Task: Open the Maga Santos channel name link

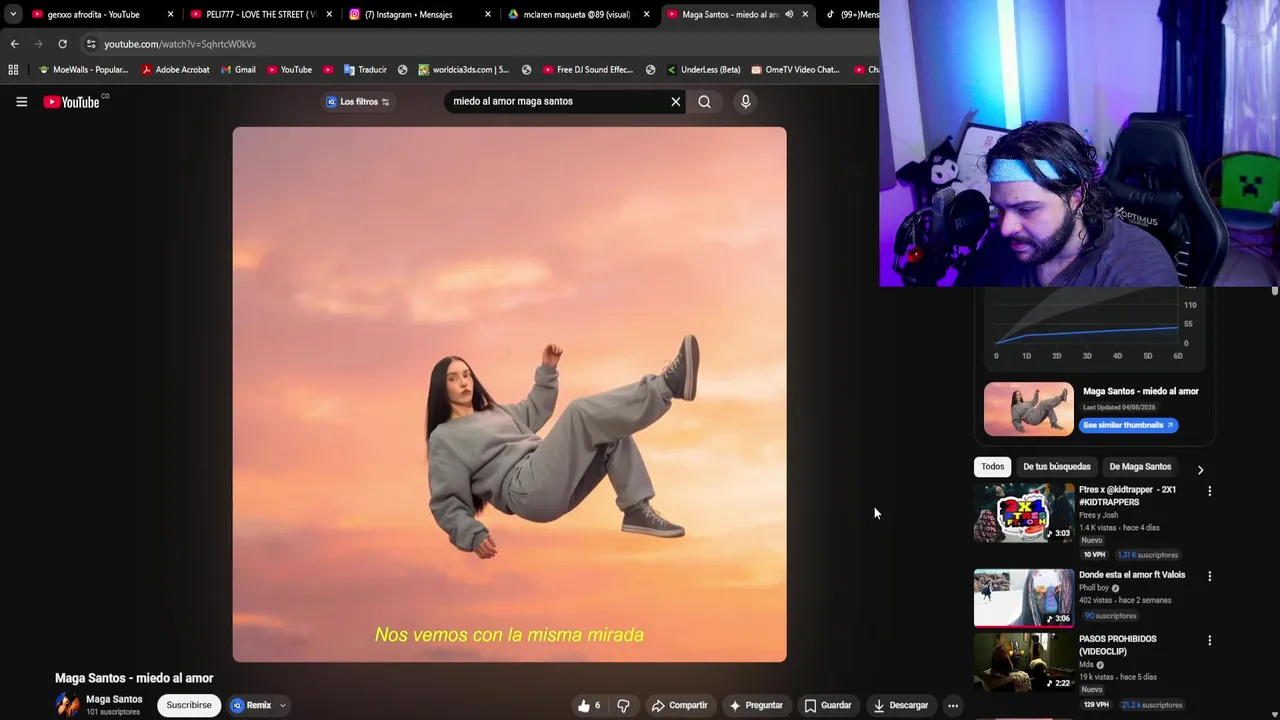Action: [x=114, y=699]
